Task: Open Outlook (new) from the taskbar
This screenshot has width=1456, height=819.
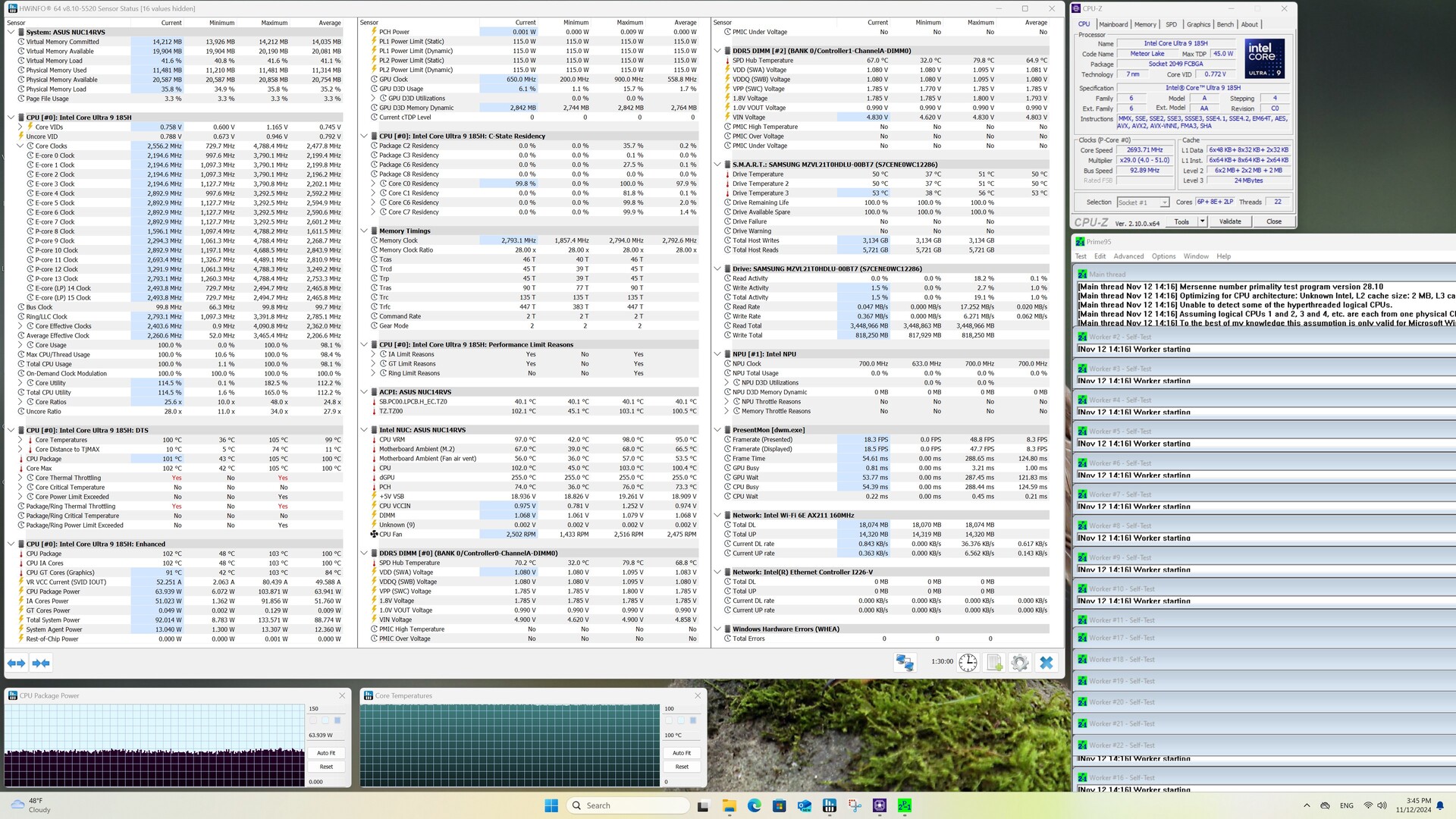Action: coord(805,805)
